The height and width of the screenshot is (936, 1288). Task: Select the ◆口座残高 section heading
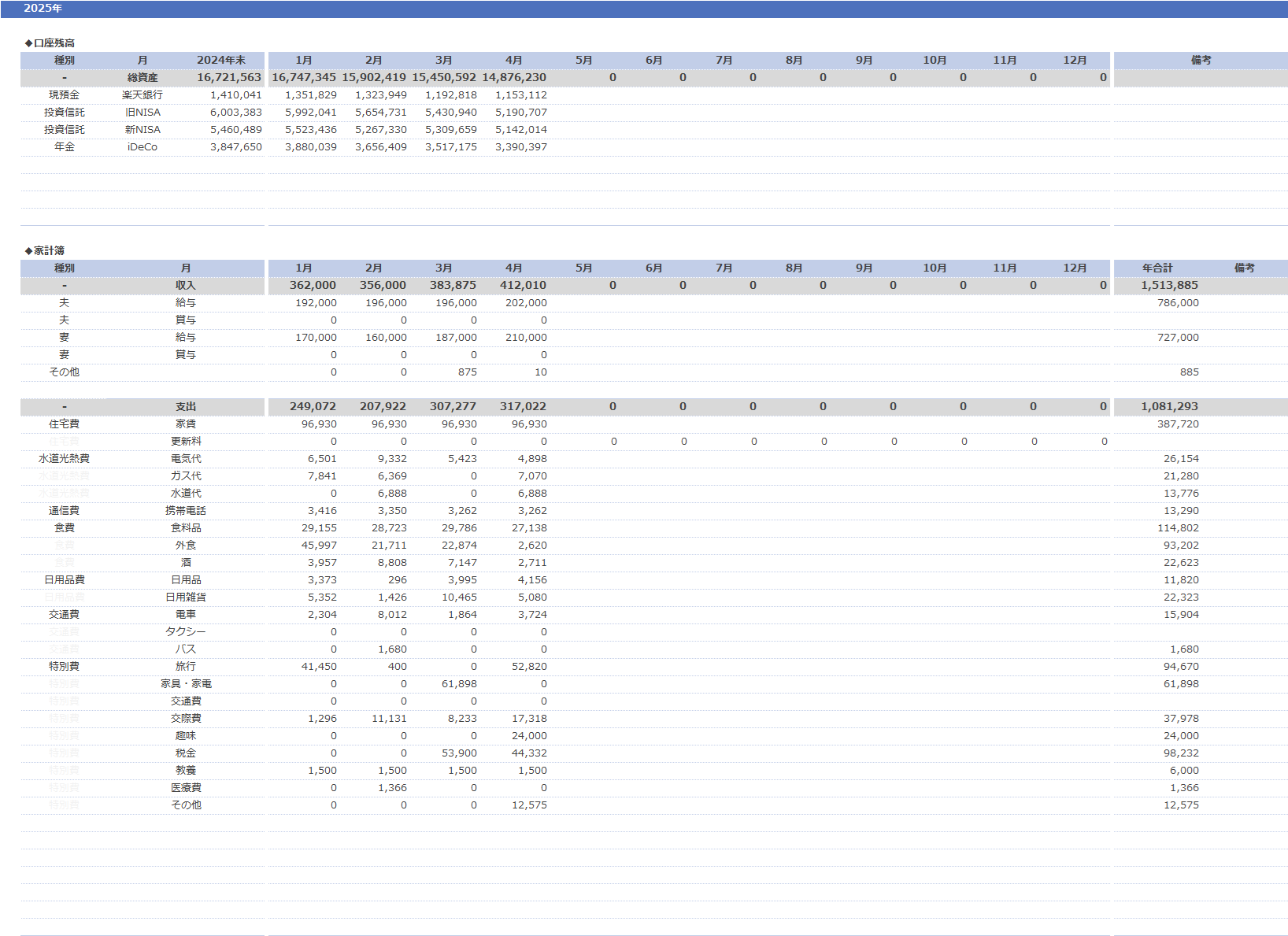pos(50,43)
